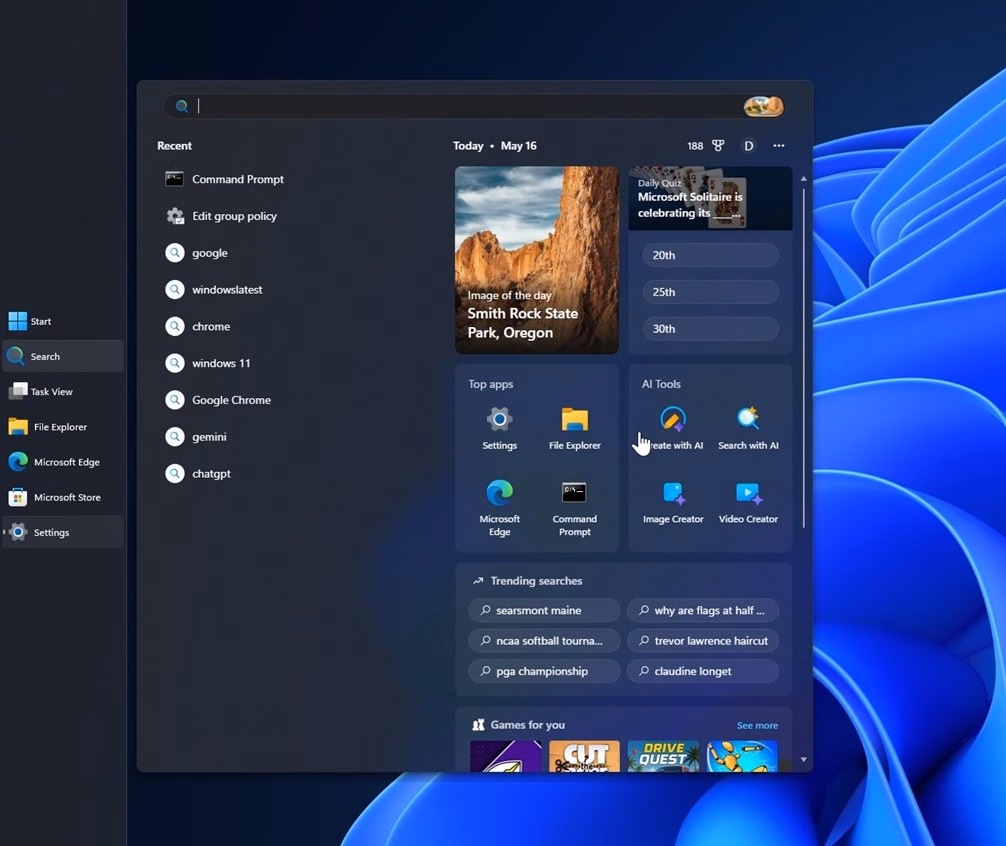Screen dimensions: 1006x846
Task: Open Settings from Top apps
Action: [499, 428]
